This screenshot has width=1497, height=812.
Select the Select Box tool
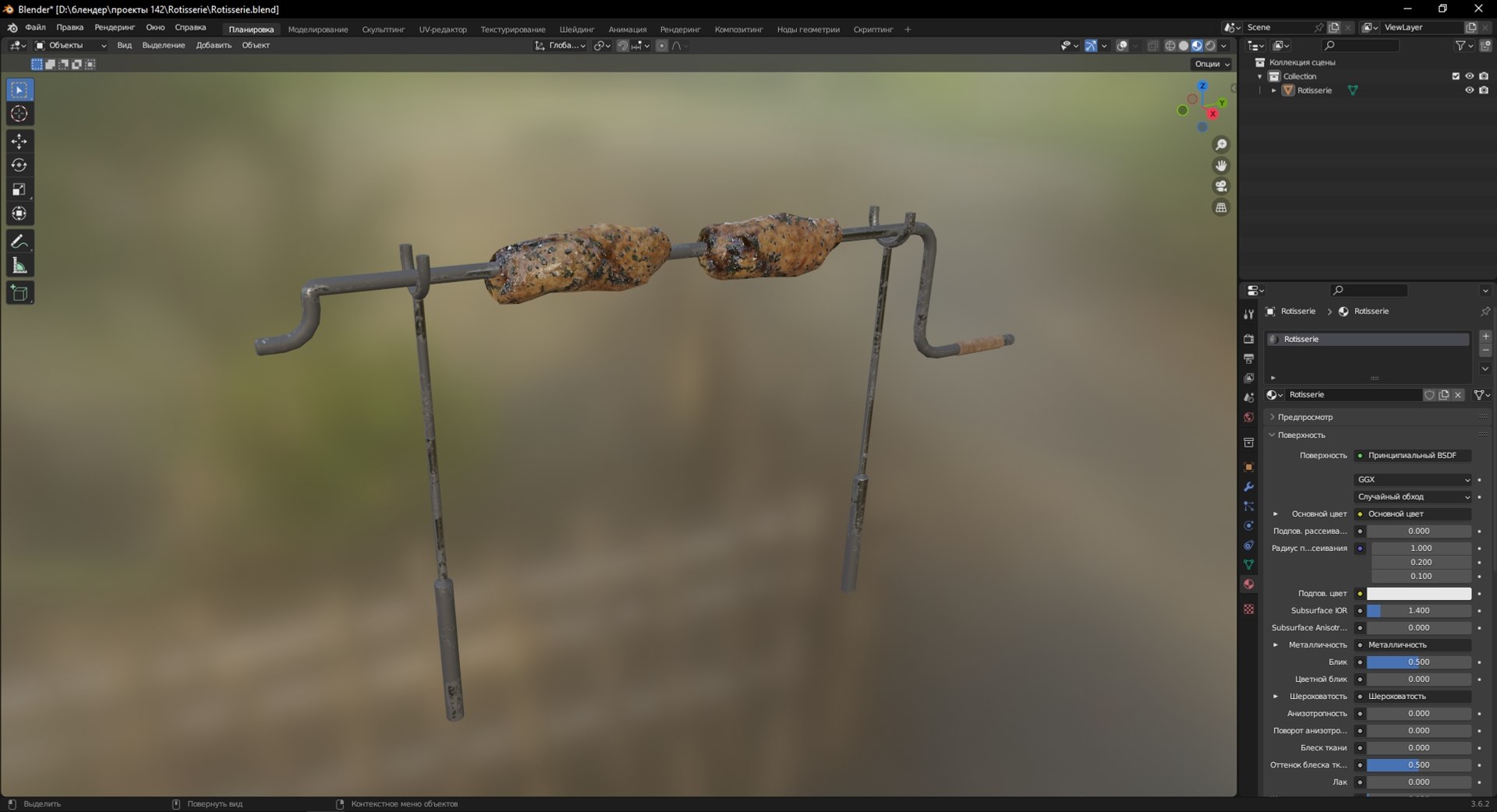[19, 90]
